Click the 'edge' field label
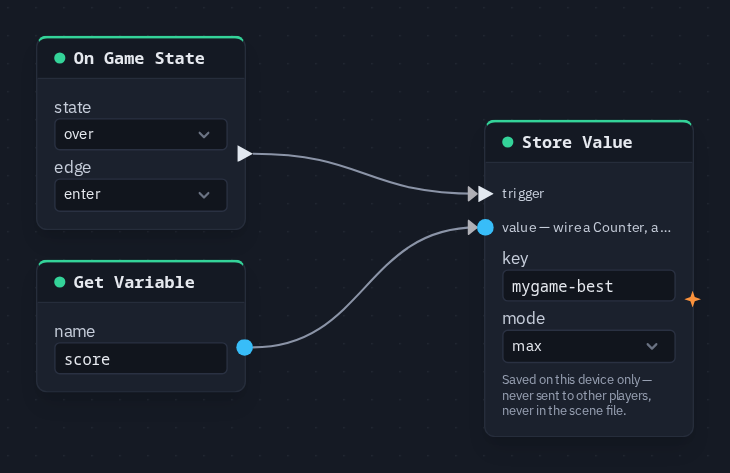 click(x=73, y=168)
